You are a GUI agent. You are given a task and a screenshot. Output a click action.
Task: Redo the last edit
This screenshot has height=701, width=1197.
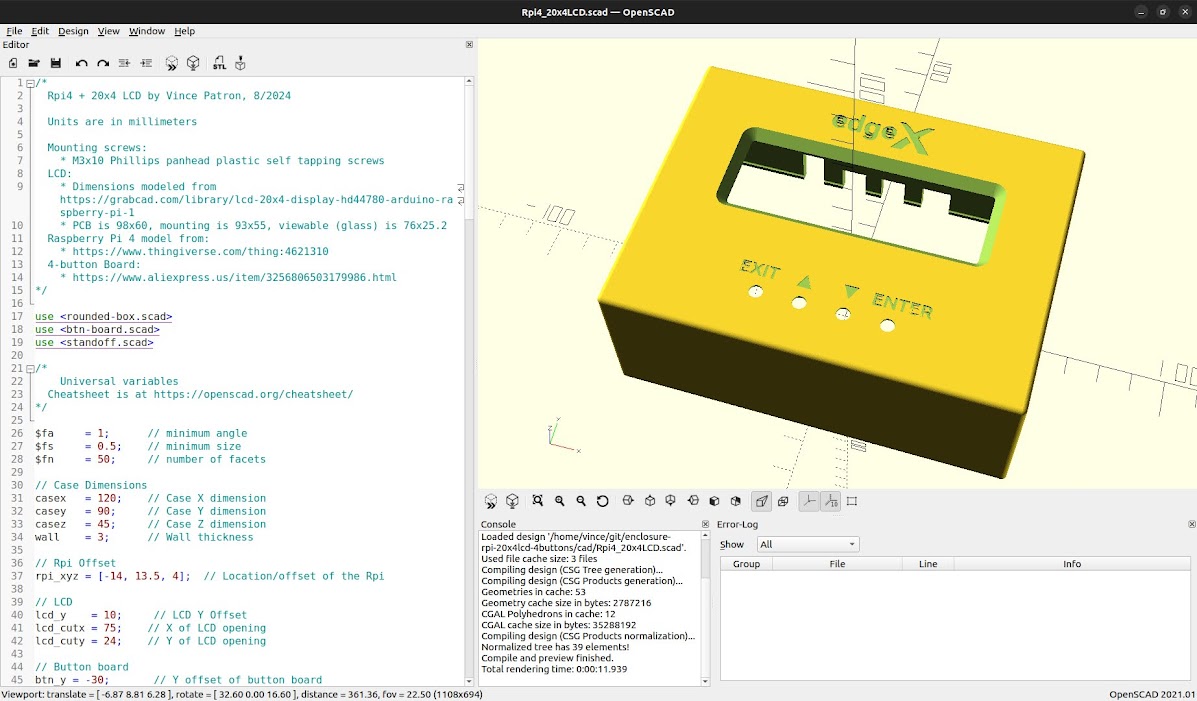click(103, 63)
